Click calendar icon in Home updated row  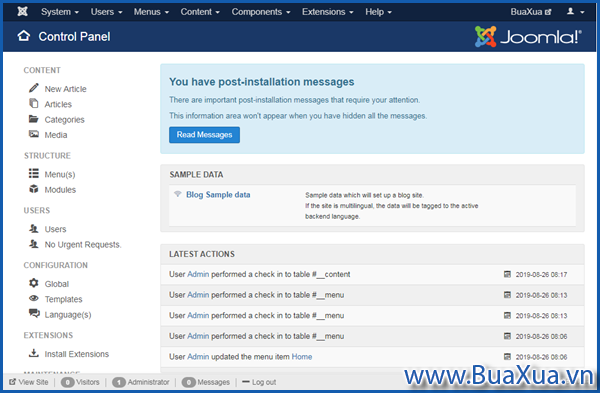click(x=507, y=356)
